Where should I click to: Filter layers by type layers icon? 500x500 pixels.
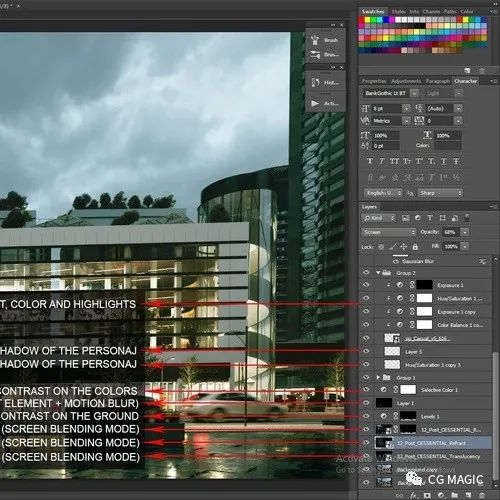[430, 218]
